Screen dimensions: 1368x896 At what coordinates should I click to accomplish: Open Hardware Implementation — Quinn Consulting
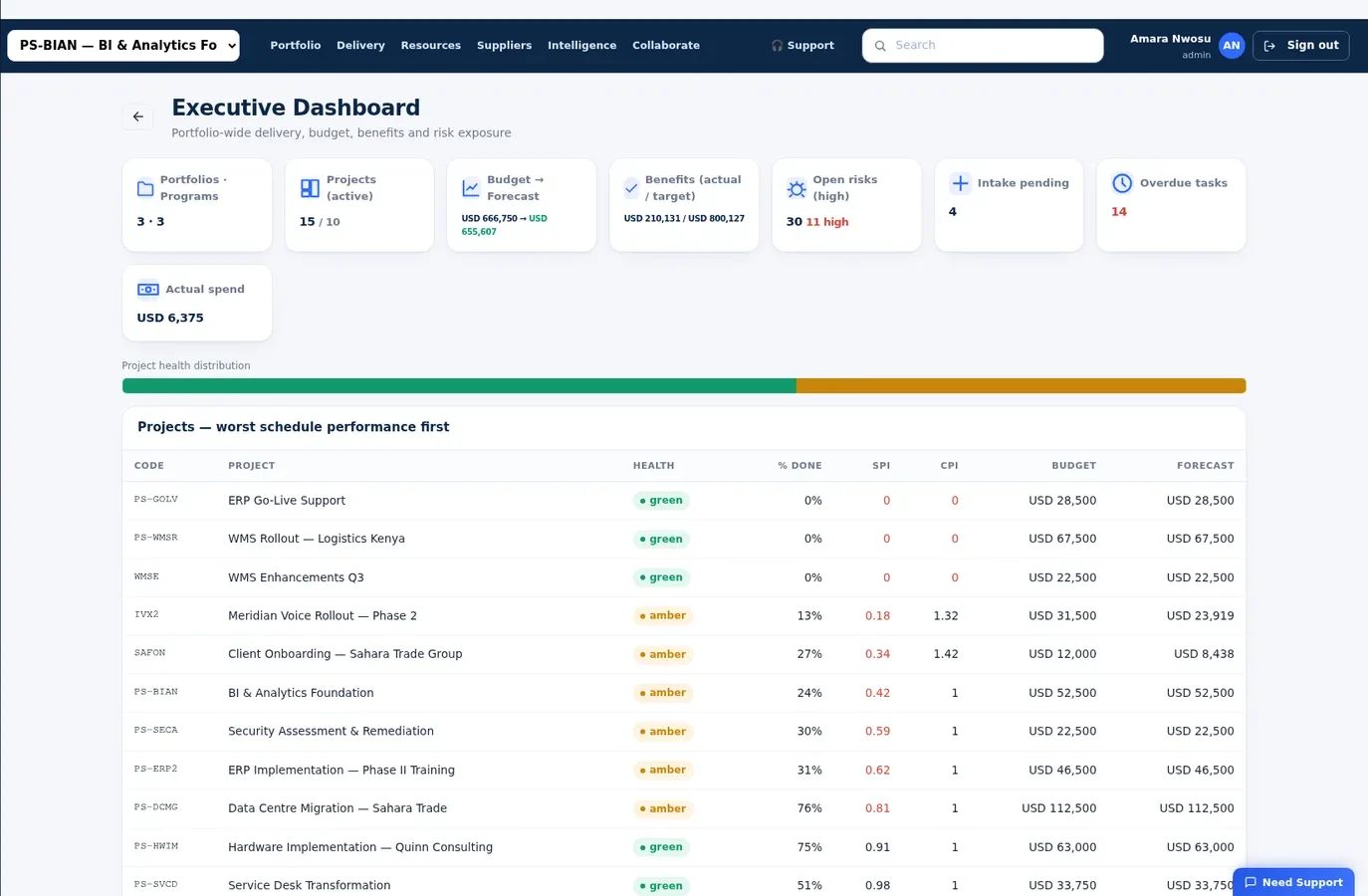coord(684,847)
